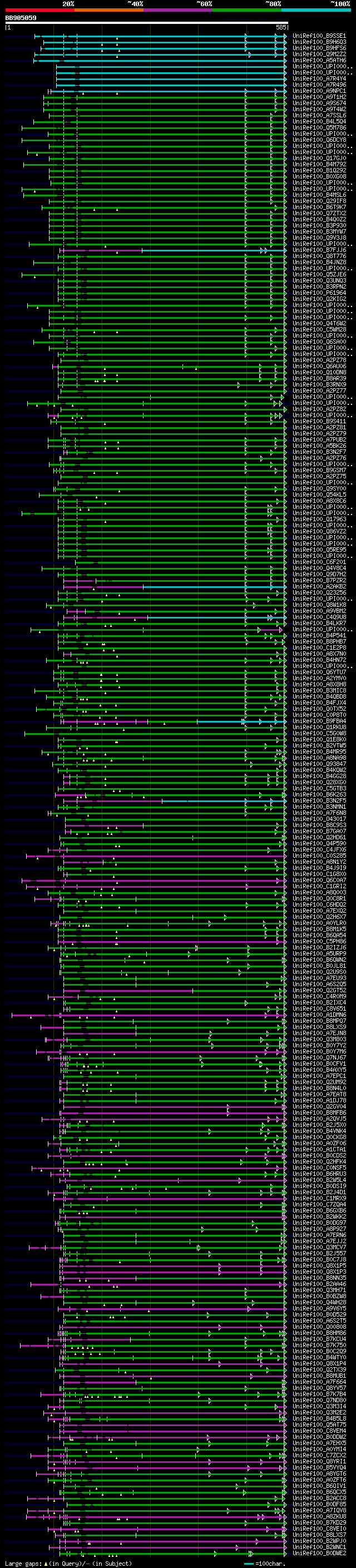Select hit label UniRef100_A7R496
356x1568 pixels.
[x=319, y=85]
